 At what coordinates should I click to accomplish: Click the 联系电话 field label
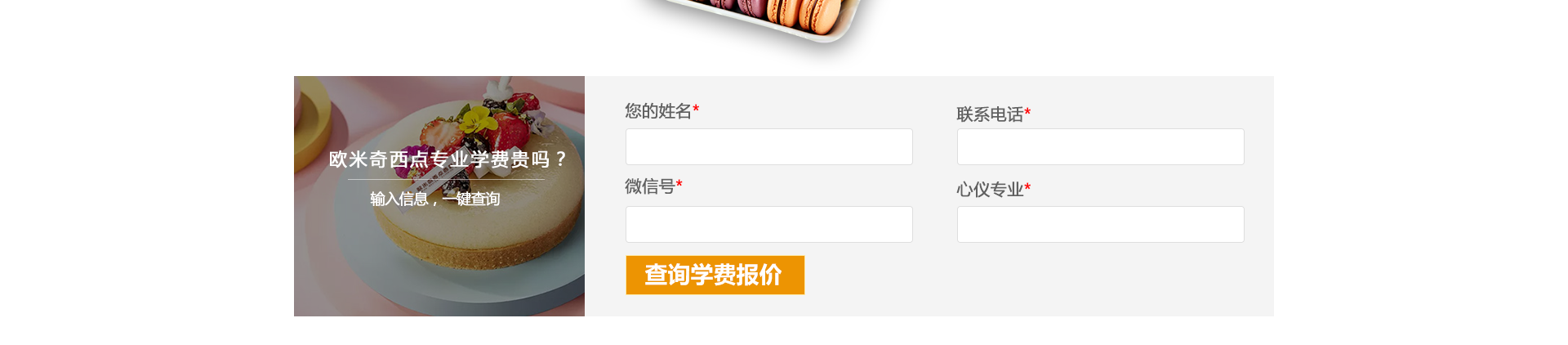(990, 114)
